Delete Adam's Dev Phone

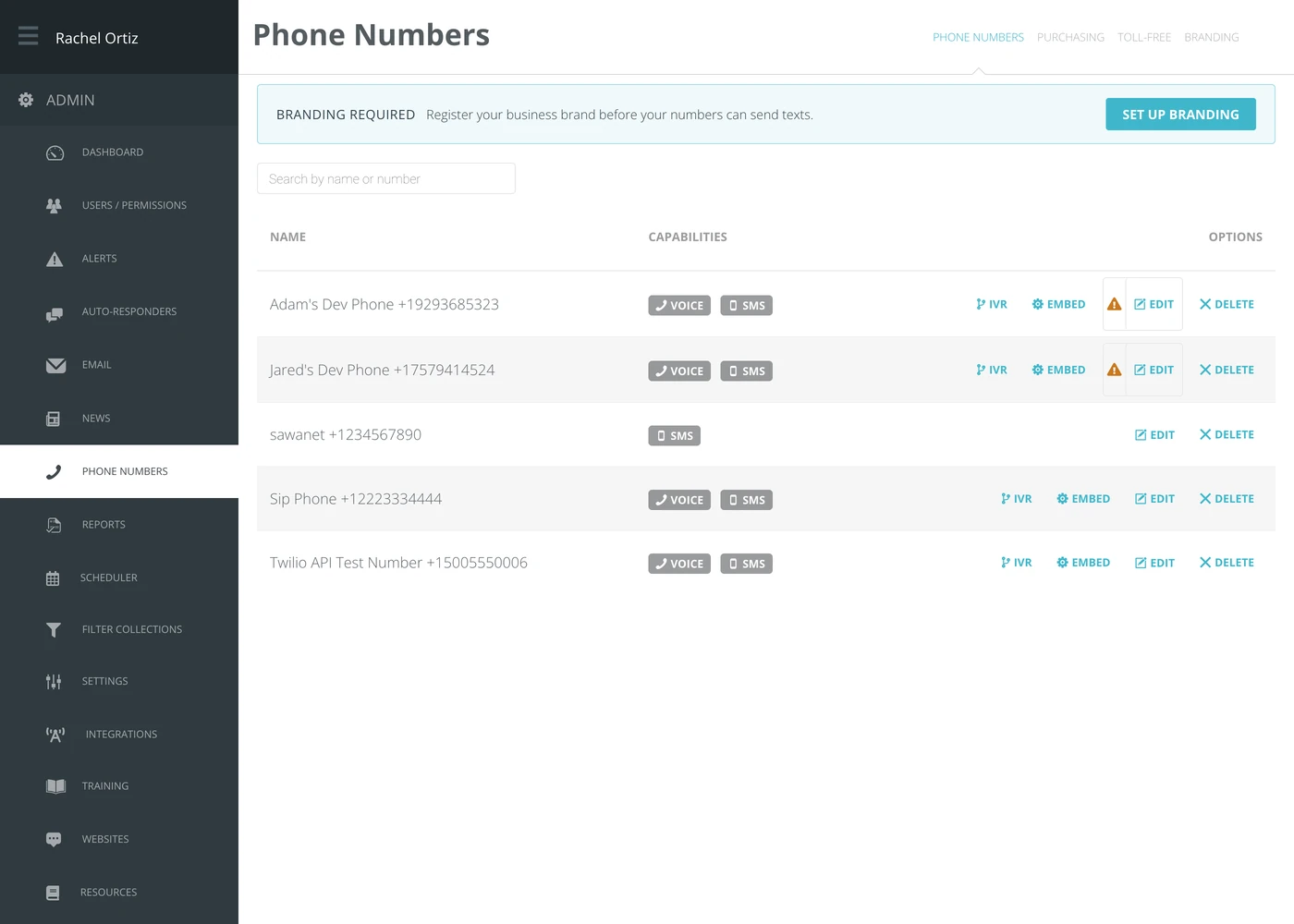tap(1227, 304)
